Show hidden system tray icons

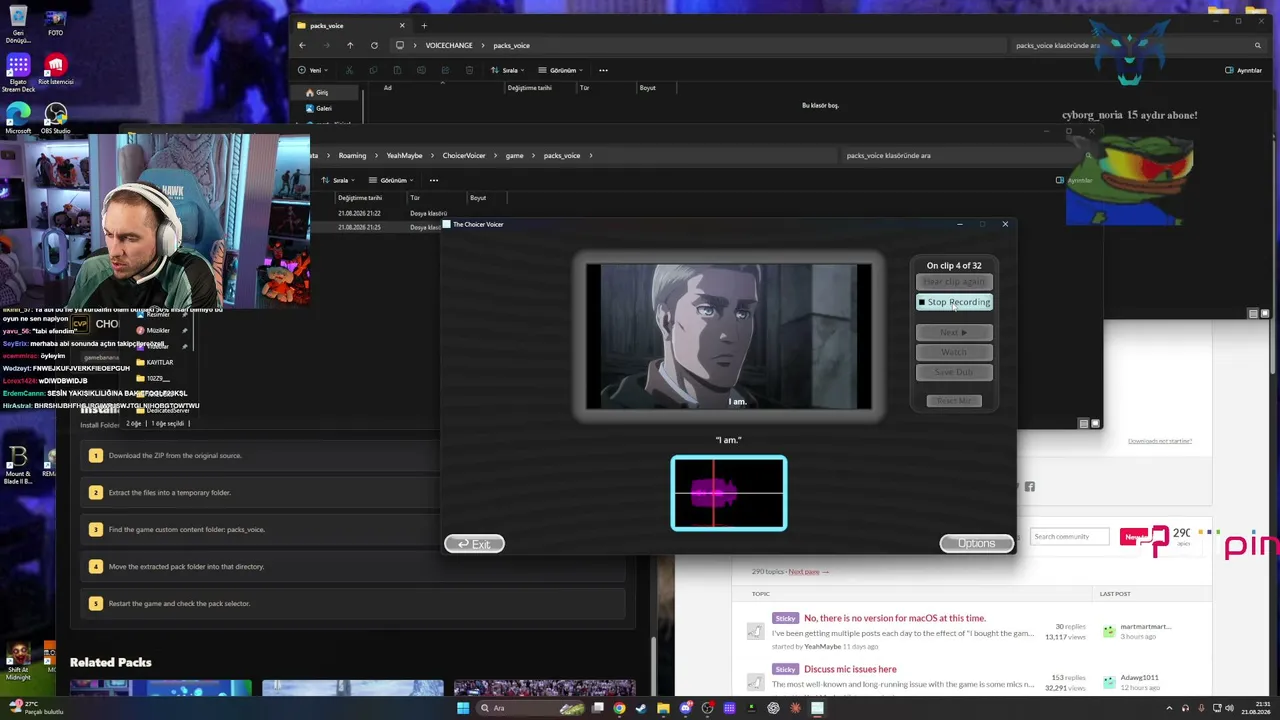pyautogui.click(x=1169, y=708)
